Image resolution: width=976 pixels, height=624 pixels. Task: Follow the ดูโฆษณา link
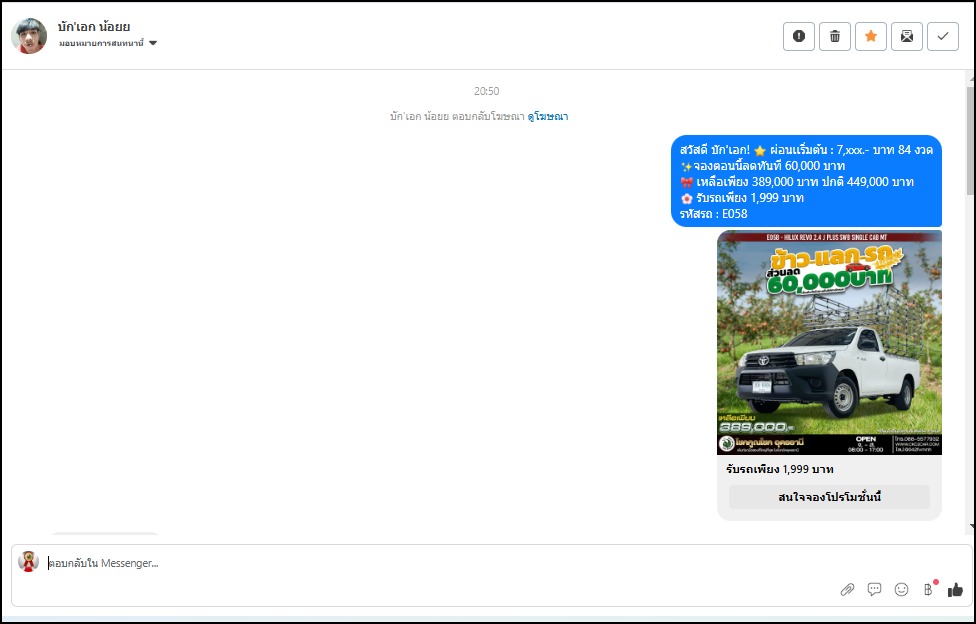548,116
